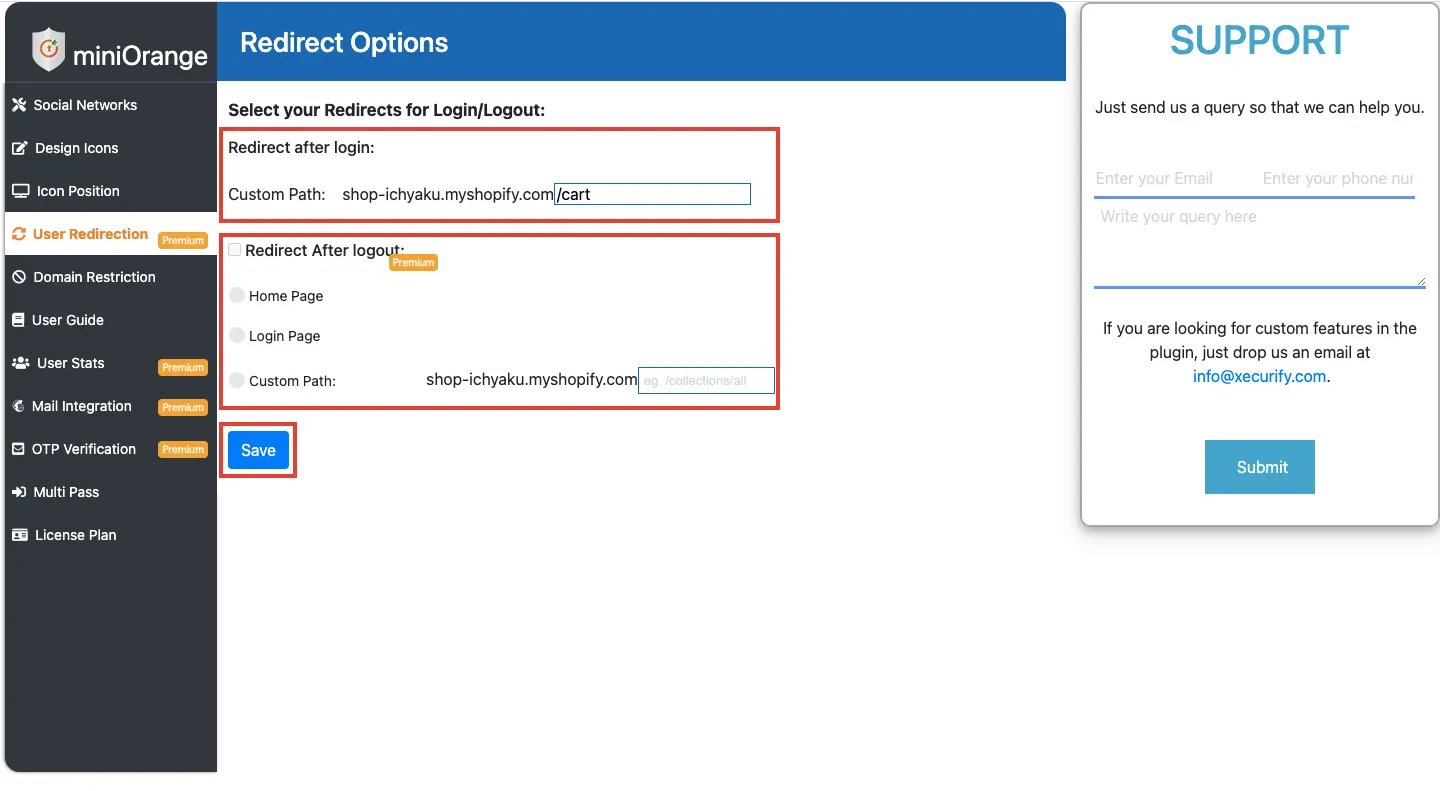View the License Plan page

click(110, 535)
